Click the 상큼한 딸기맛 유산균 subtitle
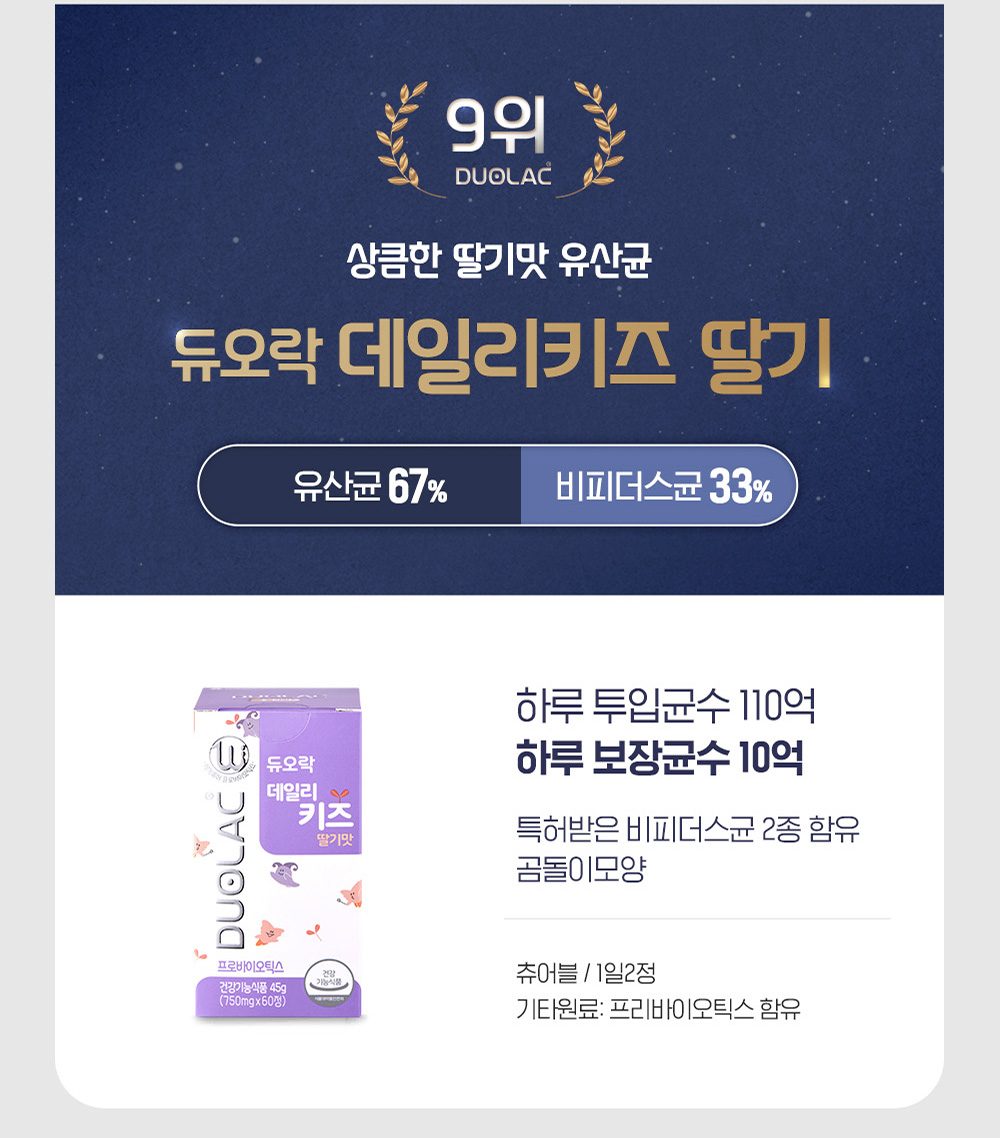Viewport: 1000px width, 1138px height. point(499,259)
